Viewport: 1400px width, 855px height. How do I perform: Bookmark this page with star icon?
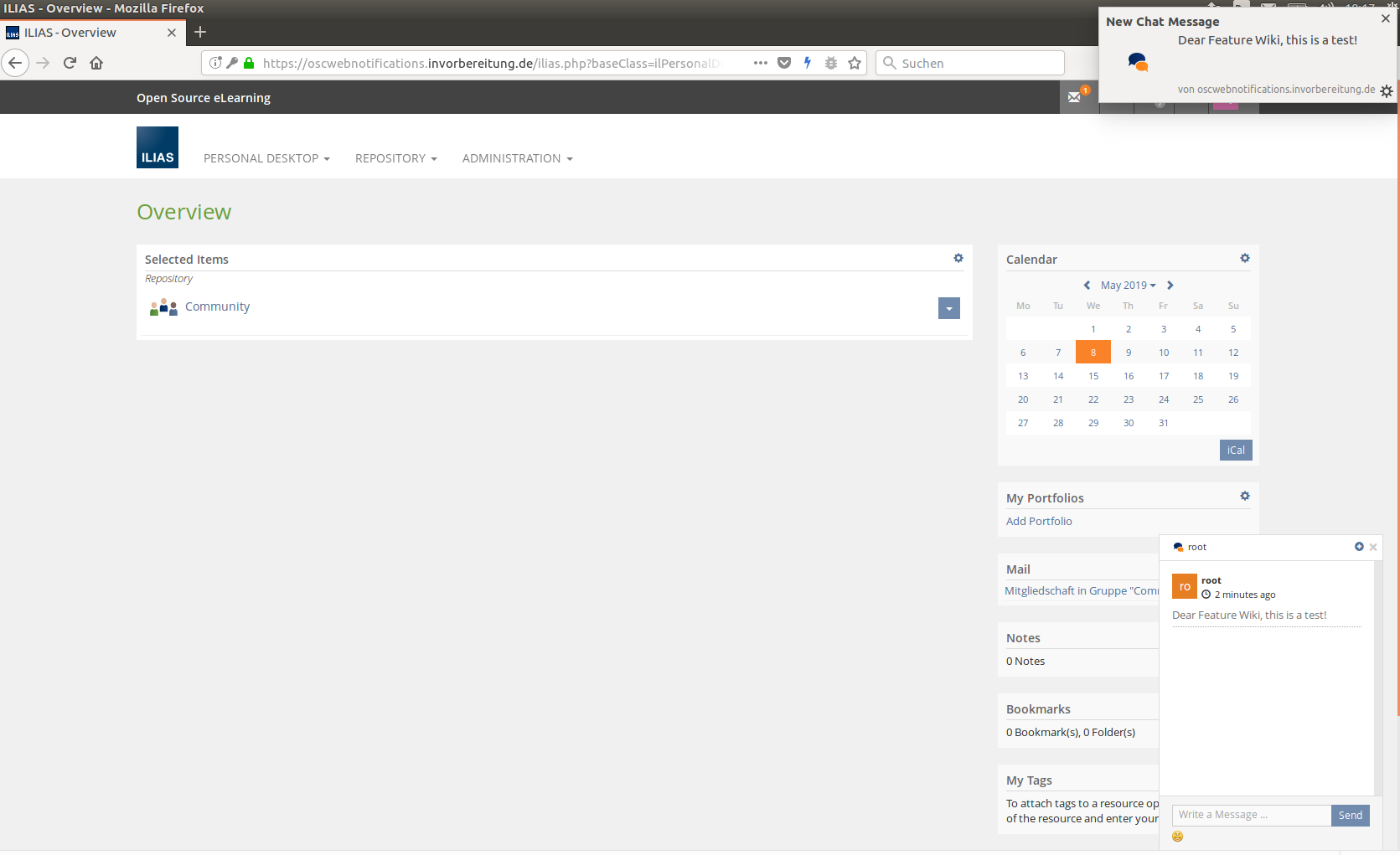[x=855, y=63]
